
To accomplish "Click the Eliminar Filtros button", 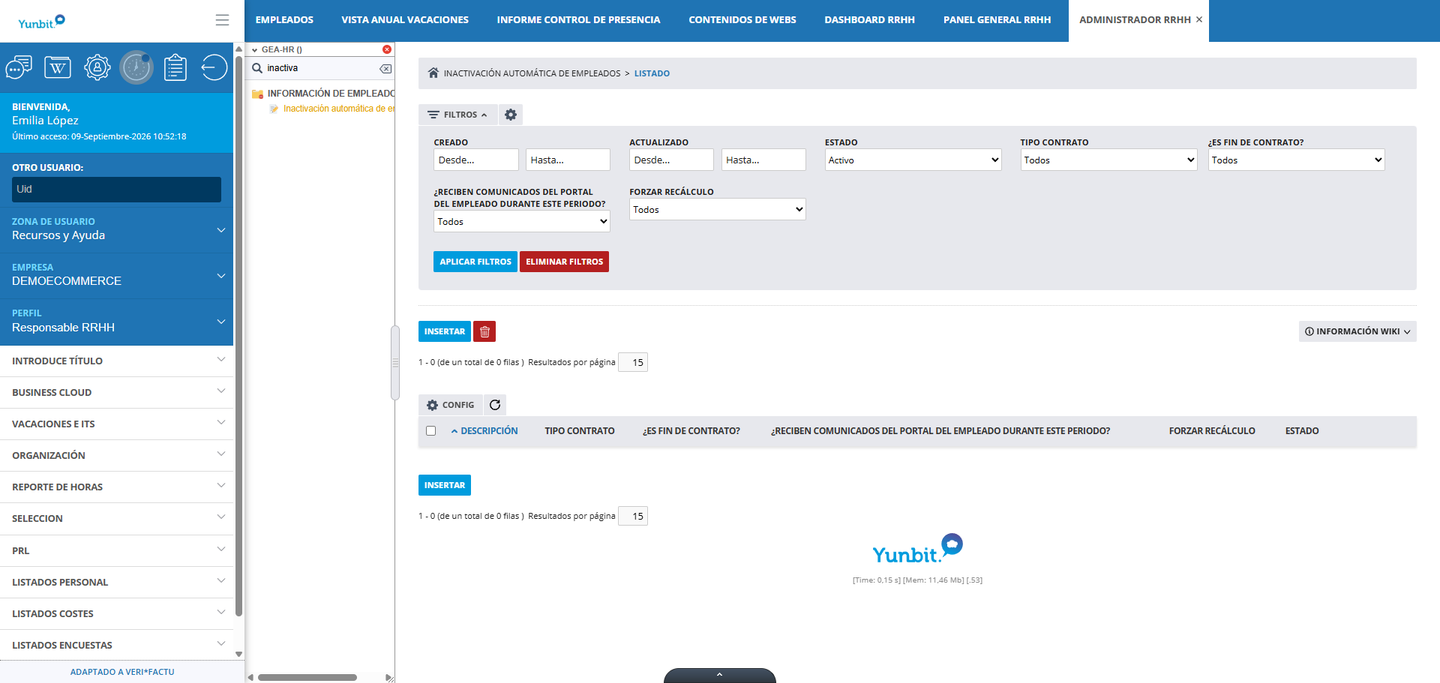I will (x=564, y=261).
